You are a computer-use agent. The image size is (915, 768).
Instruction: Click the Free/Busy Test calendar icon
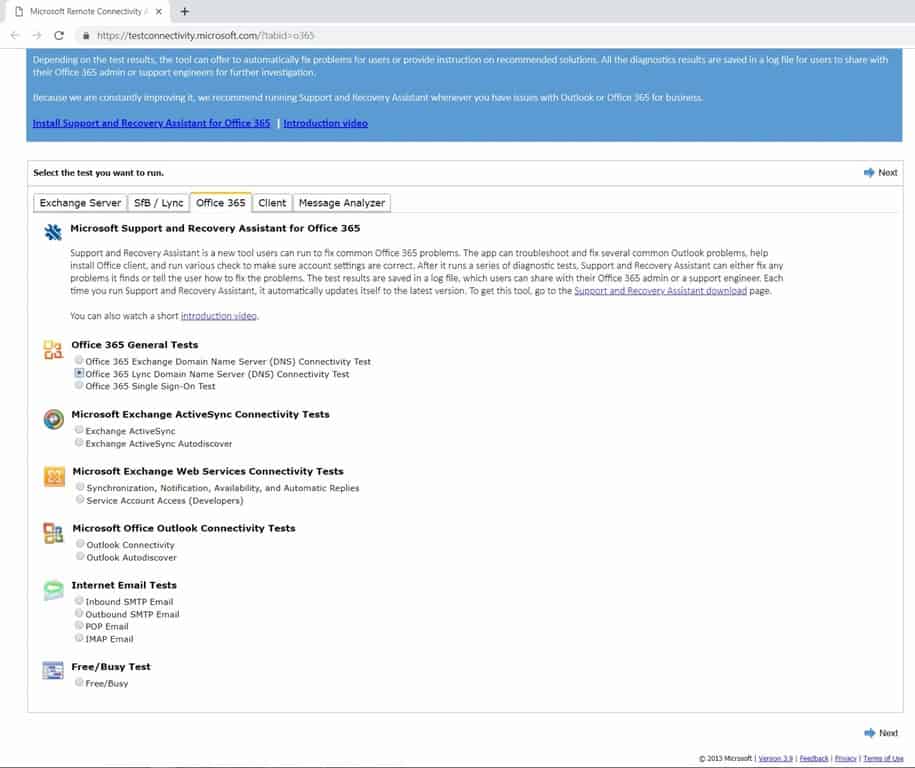(x=52, y=671)
